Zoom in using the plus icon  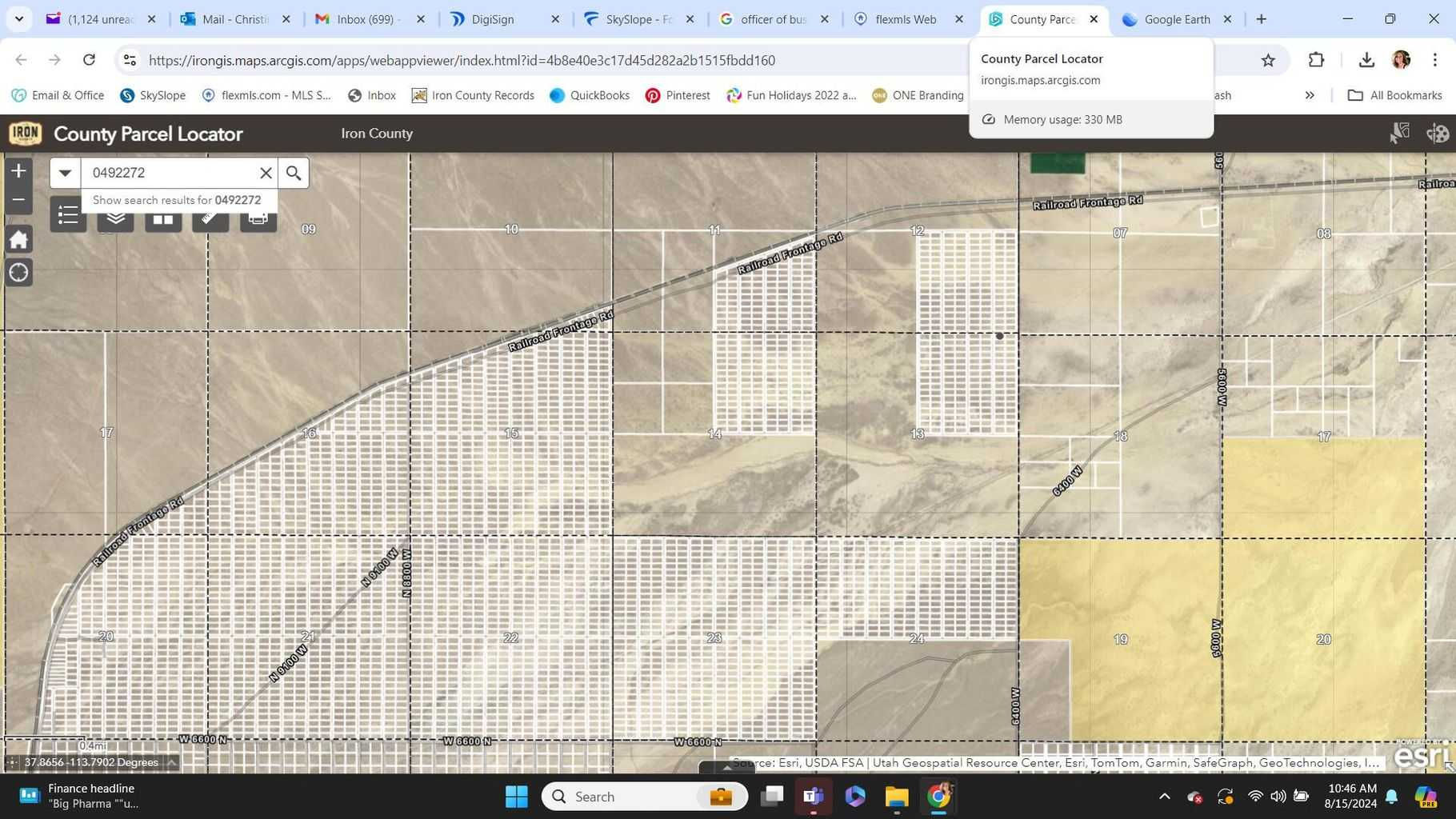click(18, 170)
